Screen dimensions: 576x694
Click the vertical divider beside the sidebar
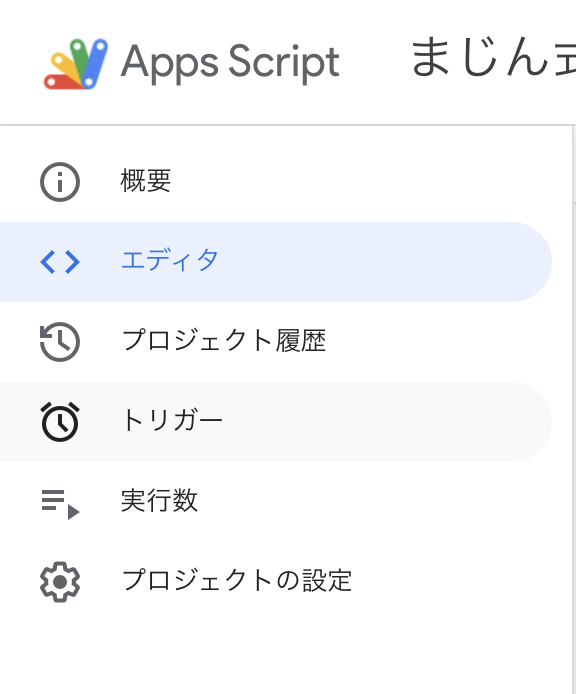click(x=573, y=398)
